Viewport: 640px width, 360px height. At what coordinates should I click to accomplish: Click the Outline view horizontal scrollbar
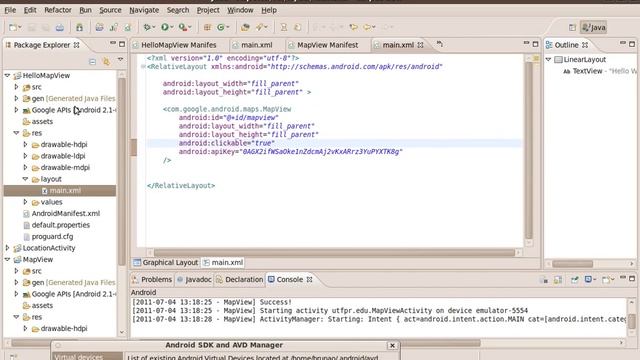(572, 264)
